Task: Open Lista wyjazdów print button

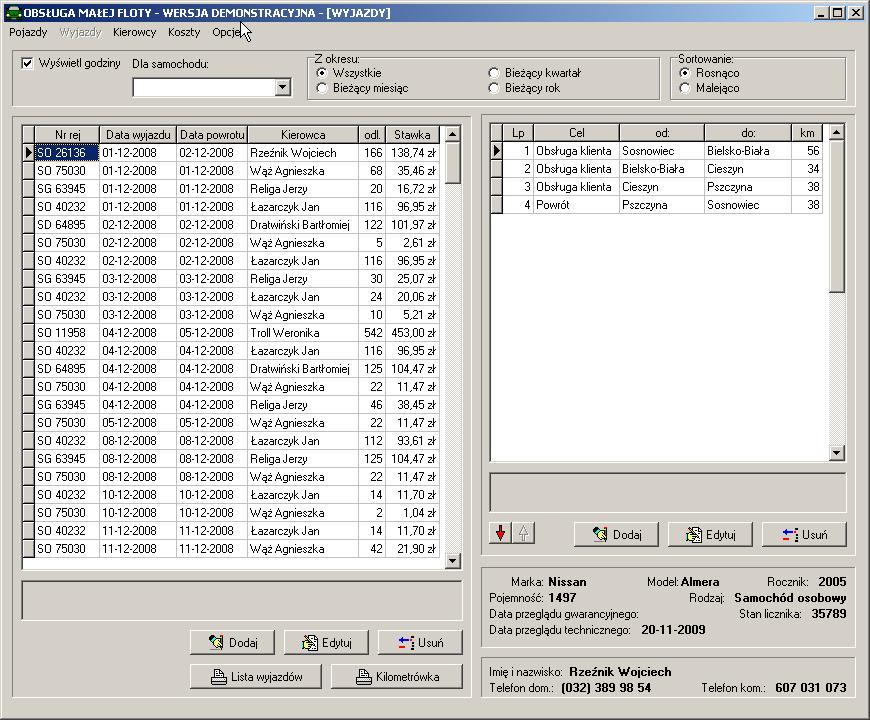Action: [x=256, y=677]
